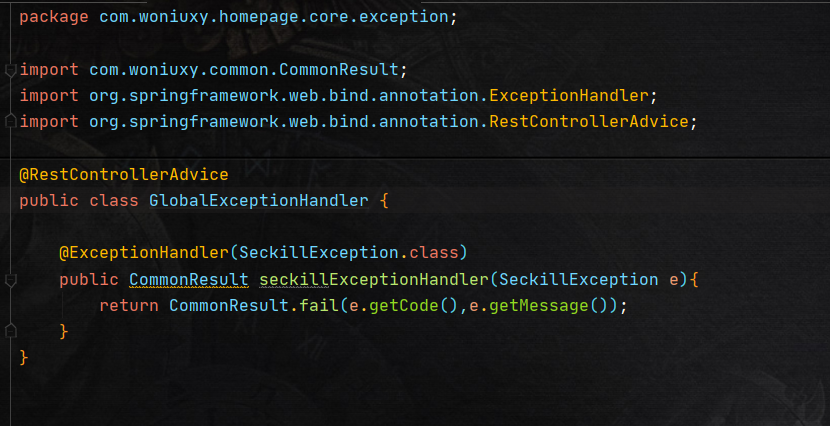The image size is (830, 426).
Task: Click the GlobalExceptionHandler class name
Action: [x=258, y=200]
